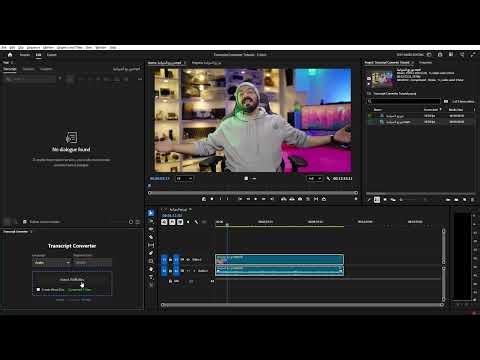Switch Project panel to list view

tap(377, 200)
